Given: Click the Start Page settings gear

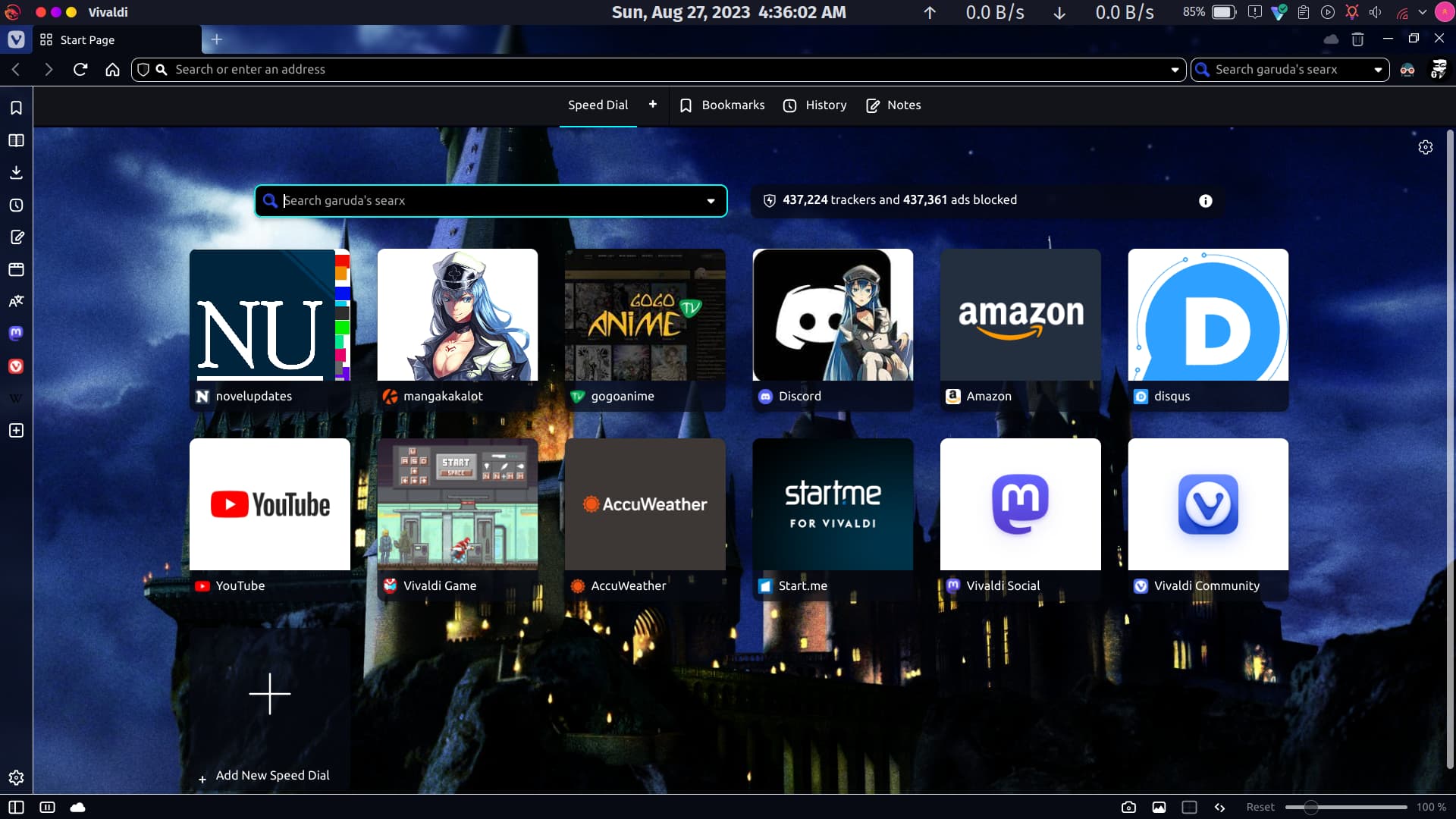Looking at the screenshot, I should point(1425,147).
